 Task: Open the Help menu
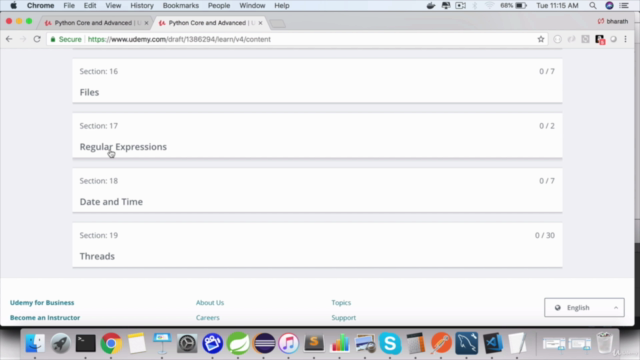click(282, 6)
